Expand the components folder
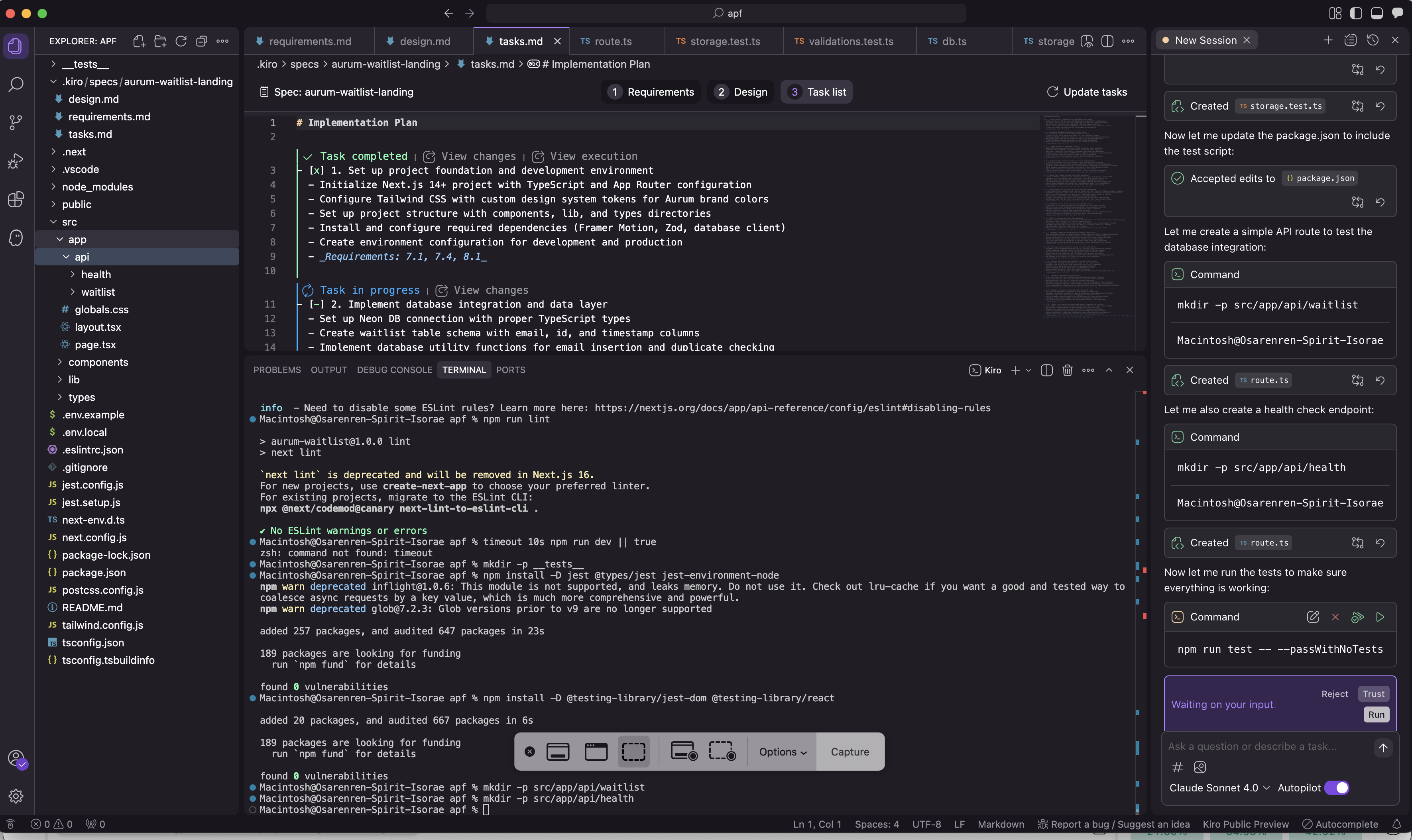Screen dimensions: 1412x840 tap(98, 362)
